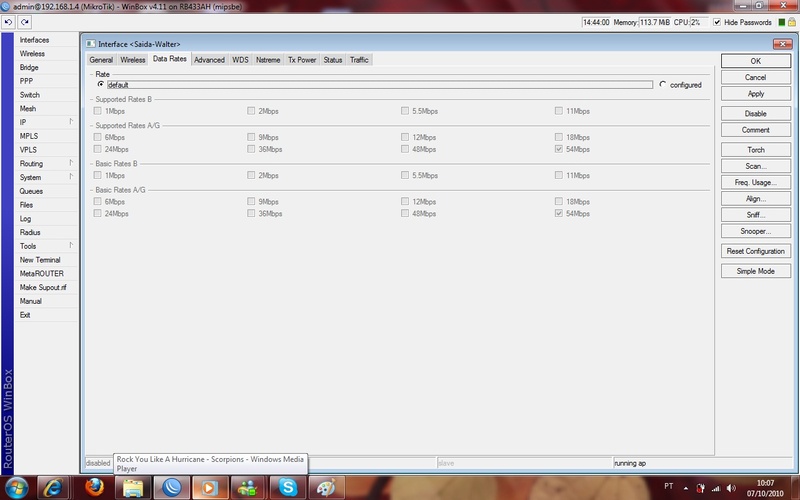Switch to the Nstreme tab
Screen dimensions: 800x500
pyautogui.click(x=268, y=60)
